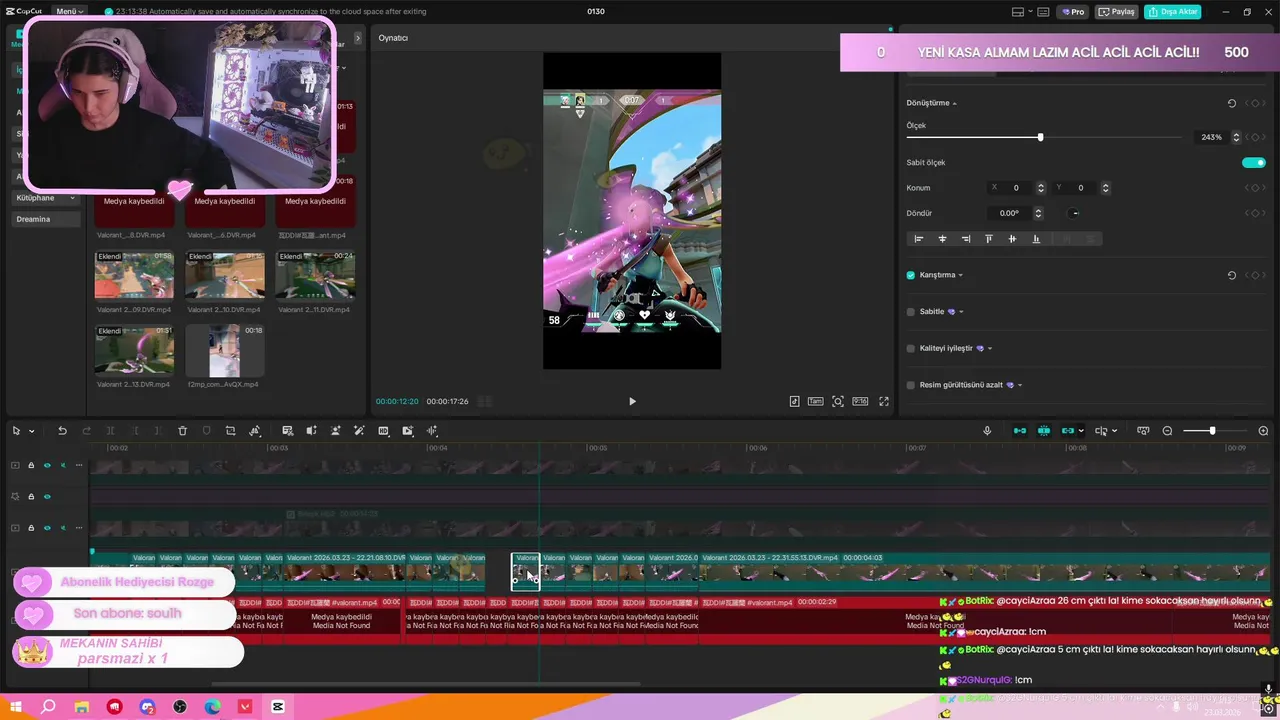
Task: Click the rotation dial knob
Action: point(1074,213)
